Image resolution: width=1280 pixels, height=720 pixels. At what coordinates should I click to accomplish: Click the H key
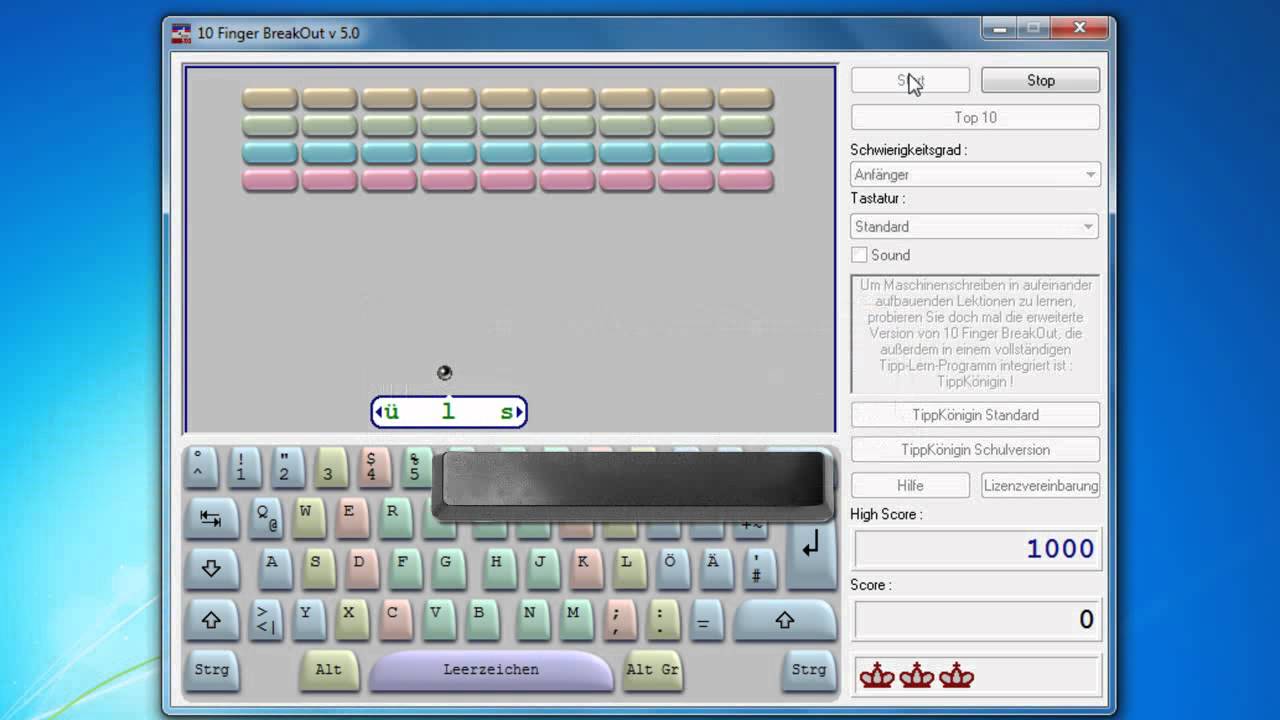click(498, 568)
